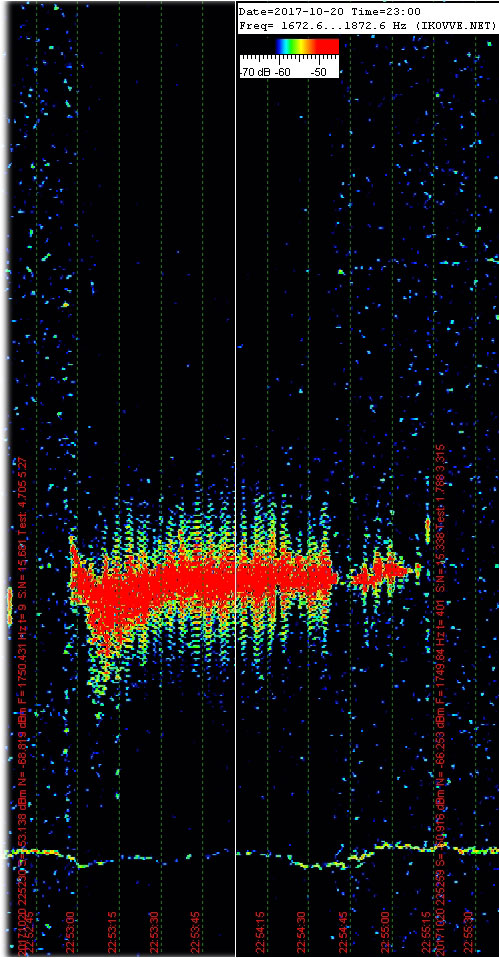
Task: Click the white vertical divider line
Action: (235, 479)
